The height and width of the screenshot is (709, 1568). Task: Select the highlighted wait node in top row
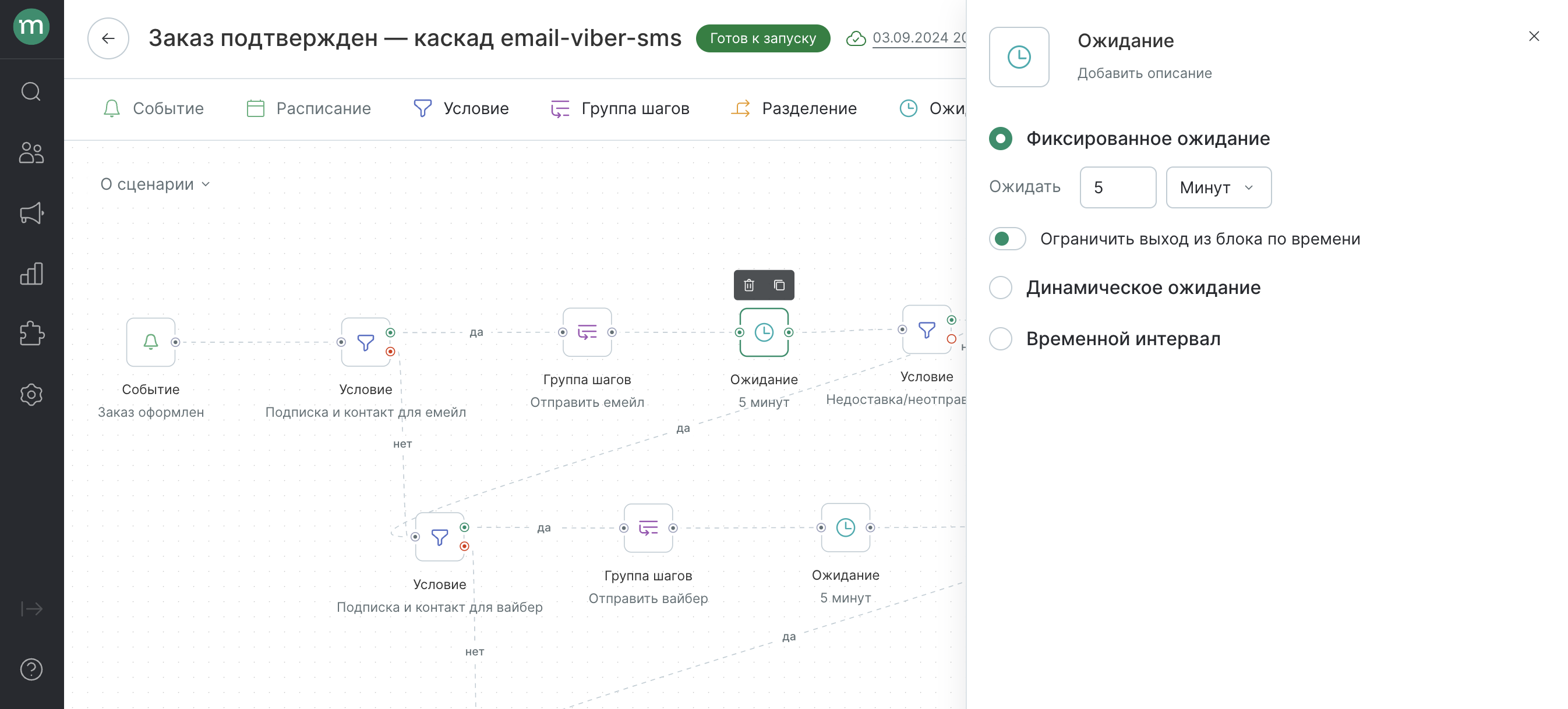tap(764, 332)
